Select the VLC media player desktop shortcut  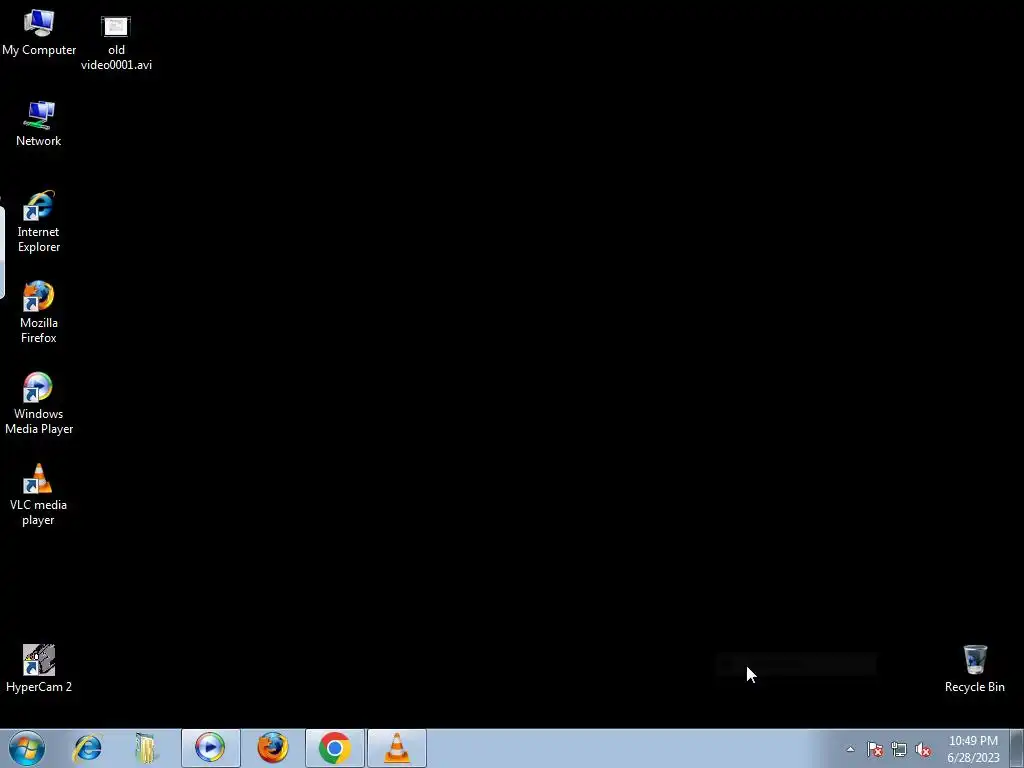coord(39,495)
